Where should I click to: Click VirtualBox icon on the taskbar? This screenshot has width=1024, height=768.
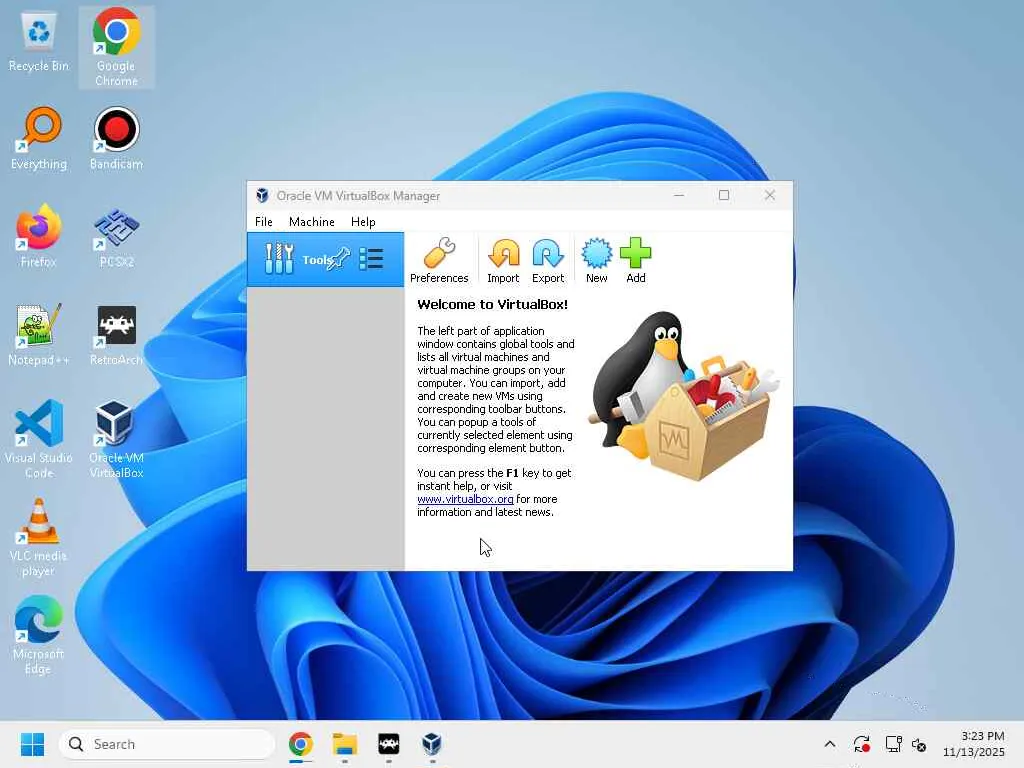pos(432,744)
